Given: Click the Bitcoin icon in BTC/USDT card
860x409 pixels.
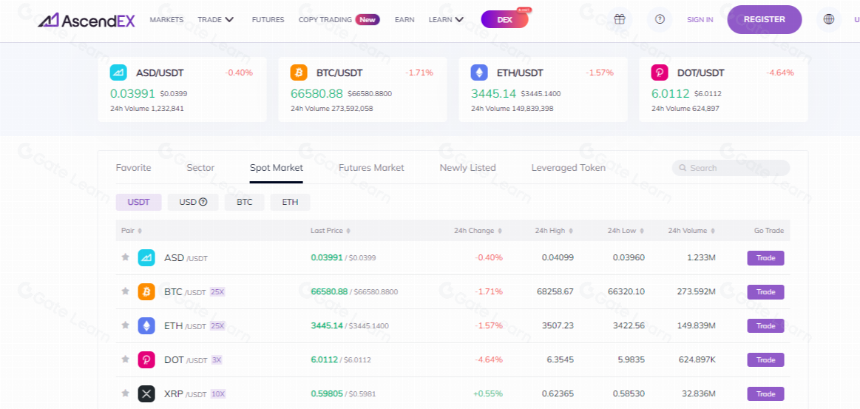Looking at the screenshot, I should (x=299, y=73).
